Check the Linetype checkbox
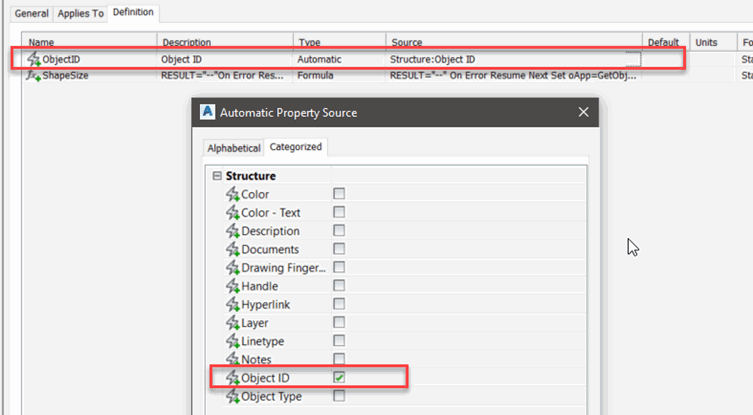Image resolution: width=753 pixels, height=415 pixels. click(x=339, y=341)
